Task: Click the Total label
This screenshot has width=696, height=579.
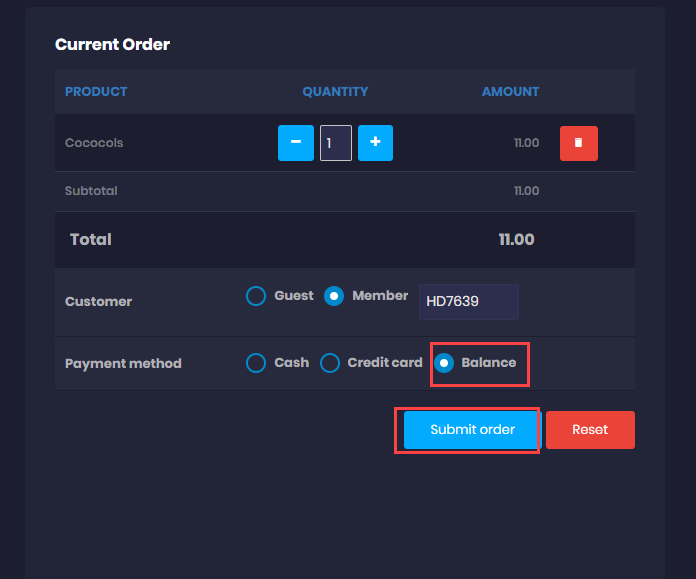Action: click(91, 240)
